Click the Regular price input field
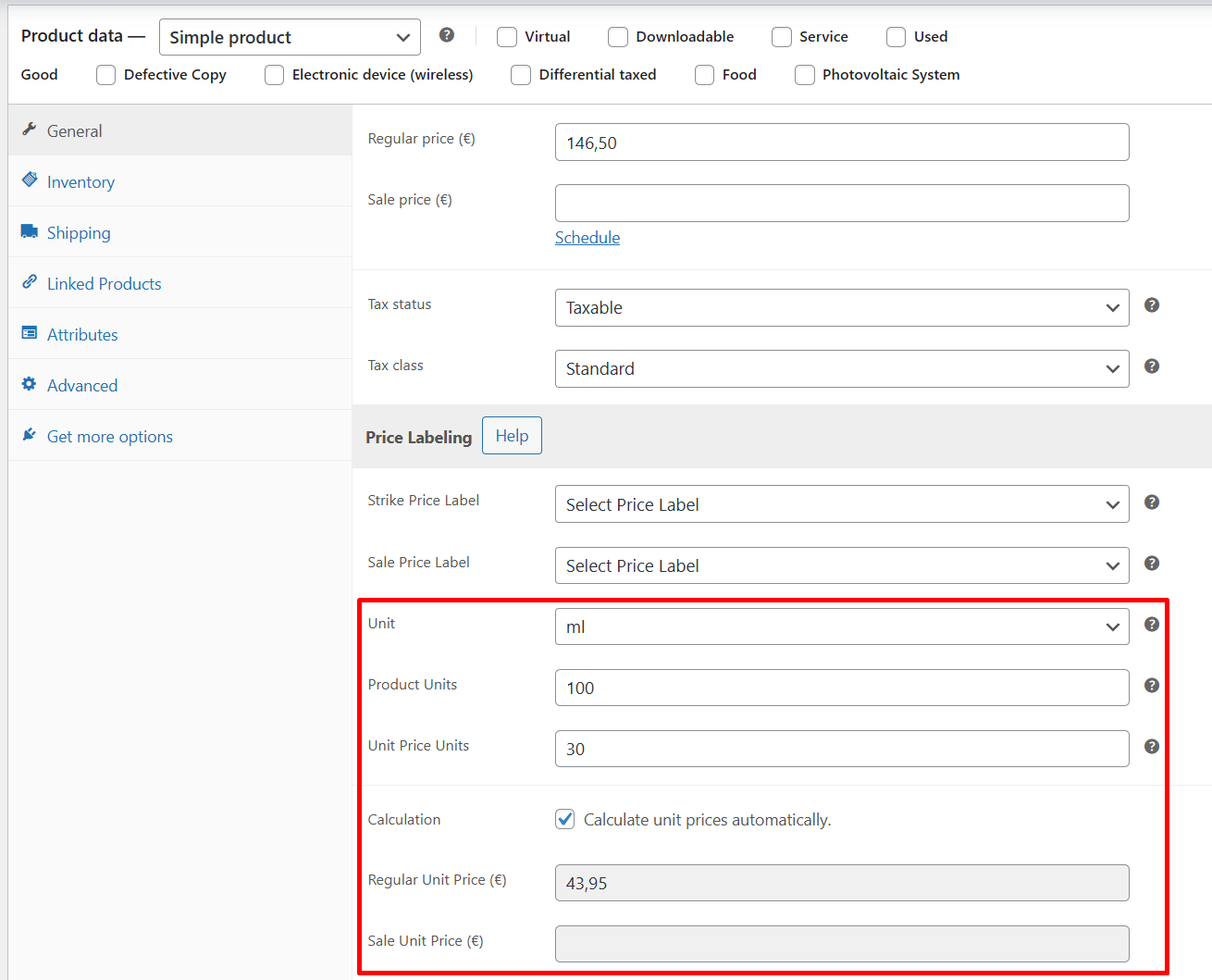 click(x=842, y=143)
